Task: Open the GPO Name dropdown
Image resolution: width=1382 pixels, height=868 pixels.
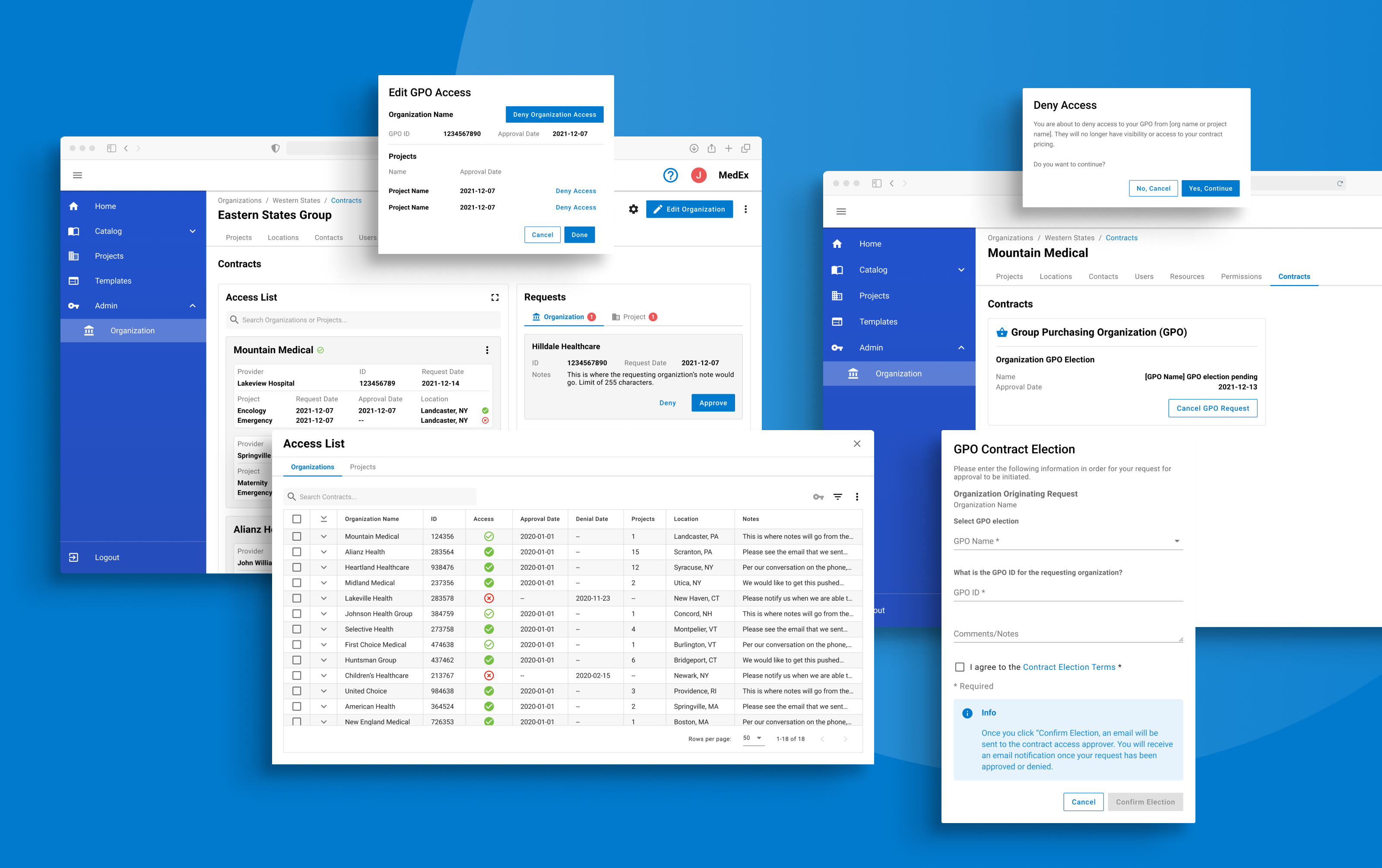Action: point(1068,541)
